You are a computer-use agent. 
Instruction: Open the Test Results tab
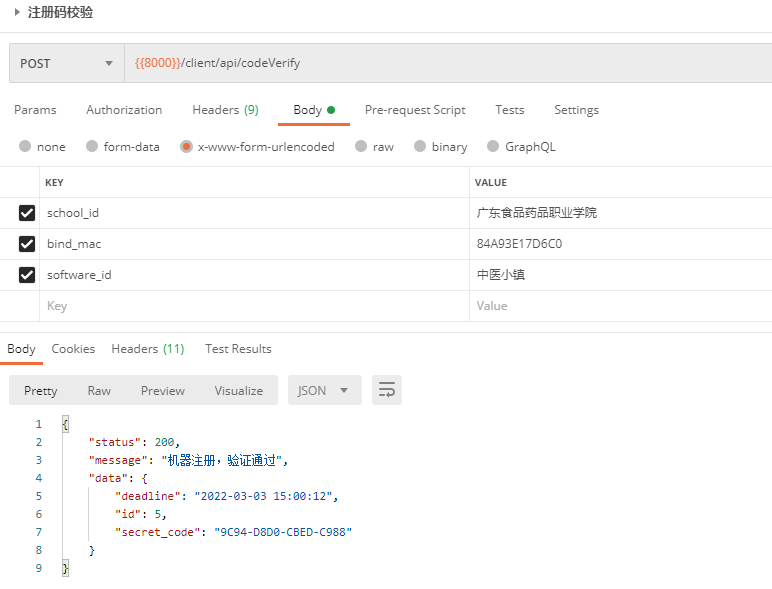[238, 349]
